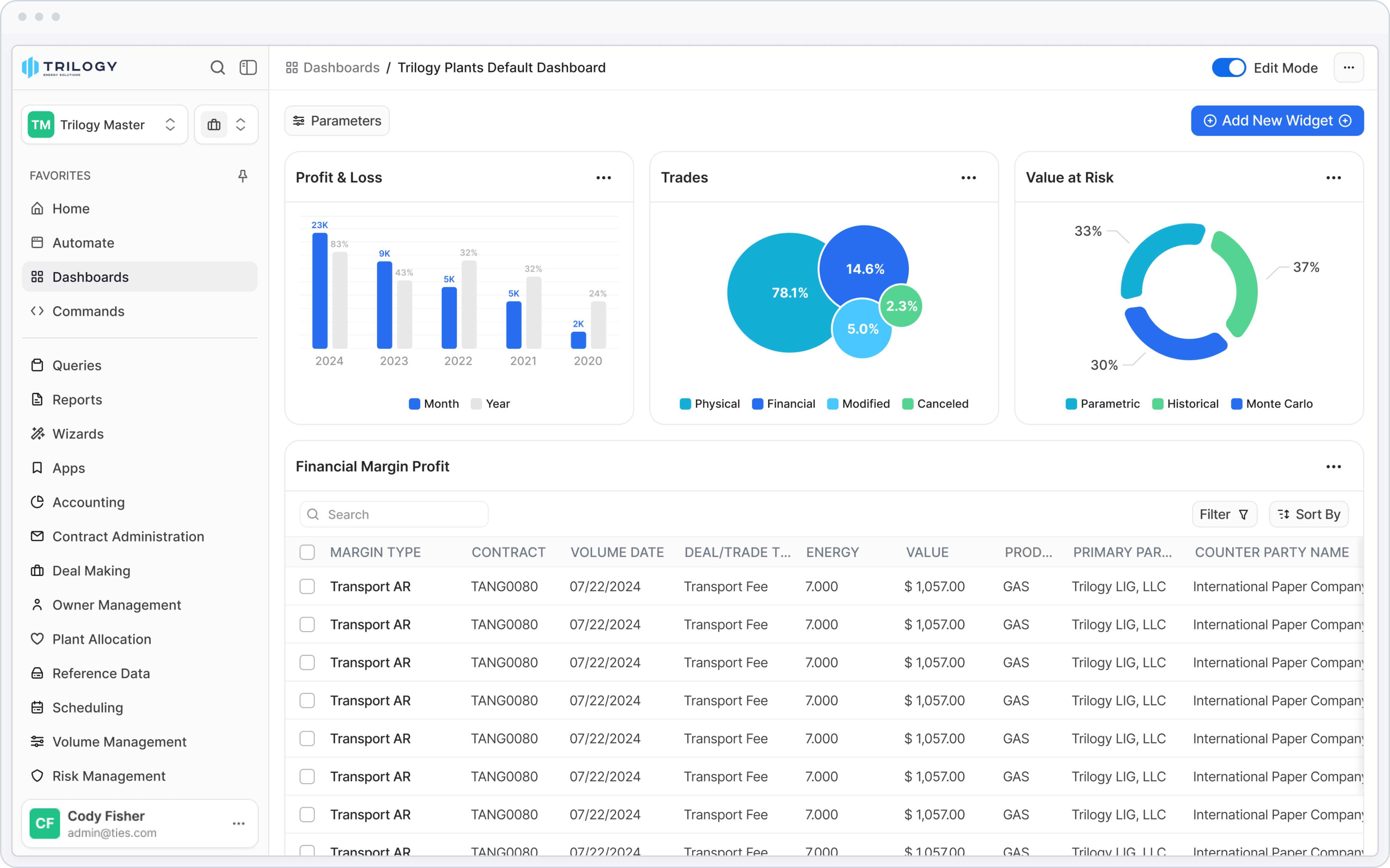The height and width of the screenshot is (868, 1390).
Task: Open the Profit & Loss widget options menu
Action: tap(604, 178)
